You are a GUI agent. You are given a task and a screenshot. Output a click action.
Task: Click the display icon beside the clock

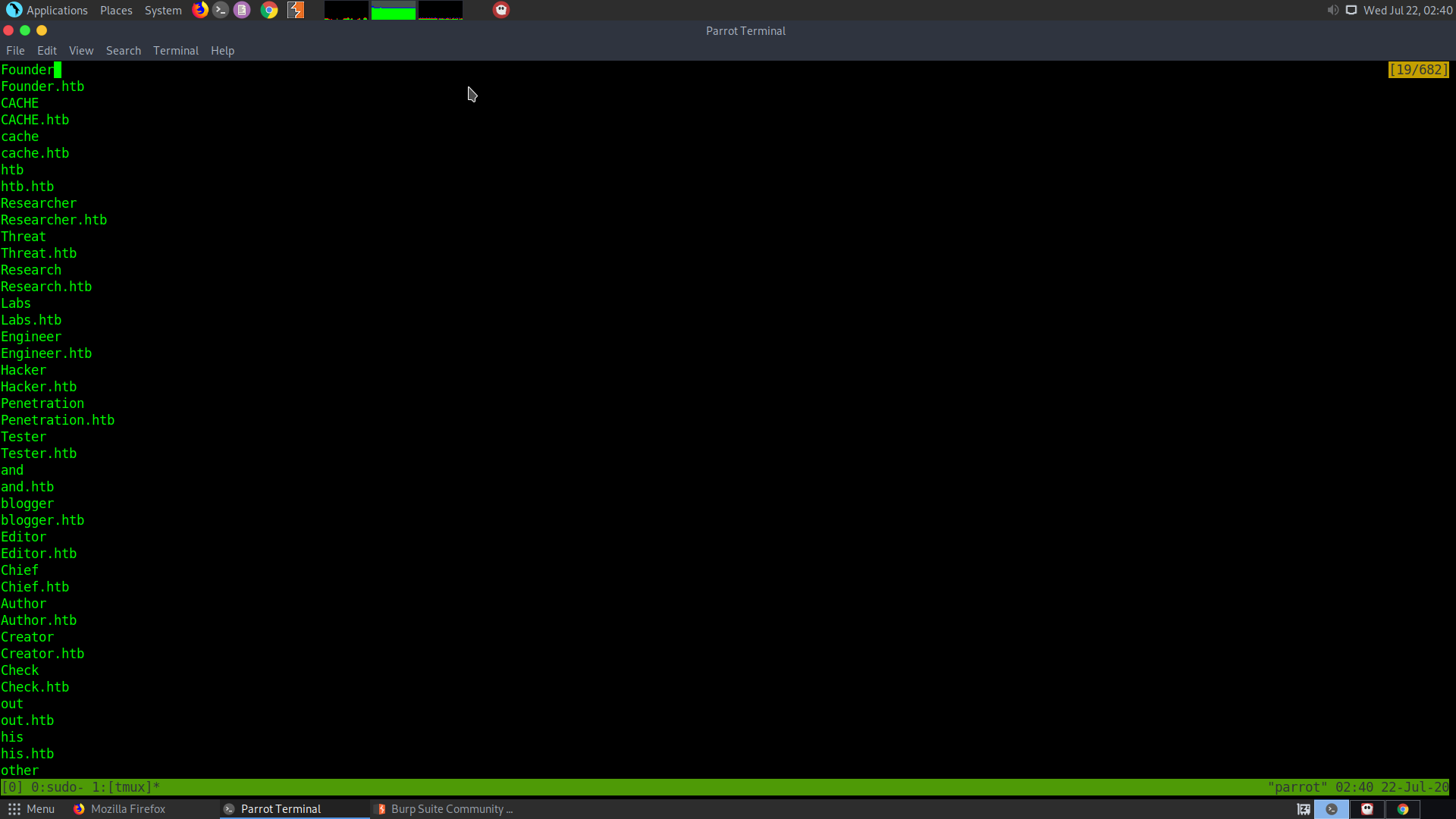pos(1351,10)
